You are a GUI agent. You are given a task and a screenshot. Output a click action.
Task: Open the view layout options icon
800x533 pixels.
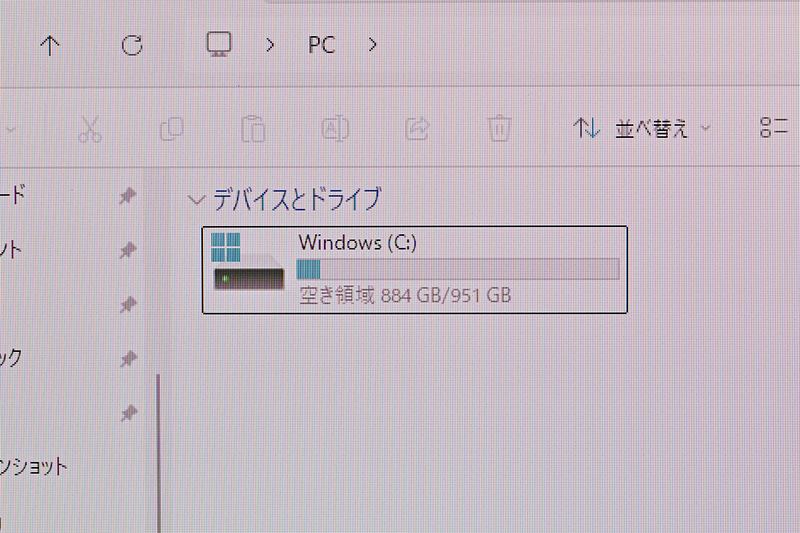coord(774,128)
